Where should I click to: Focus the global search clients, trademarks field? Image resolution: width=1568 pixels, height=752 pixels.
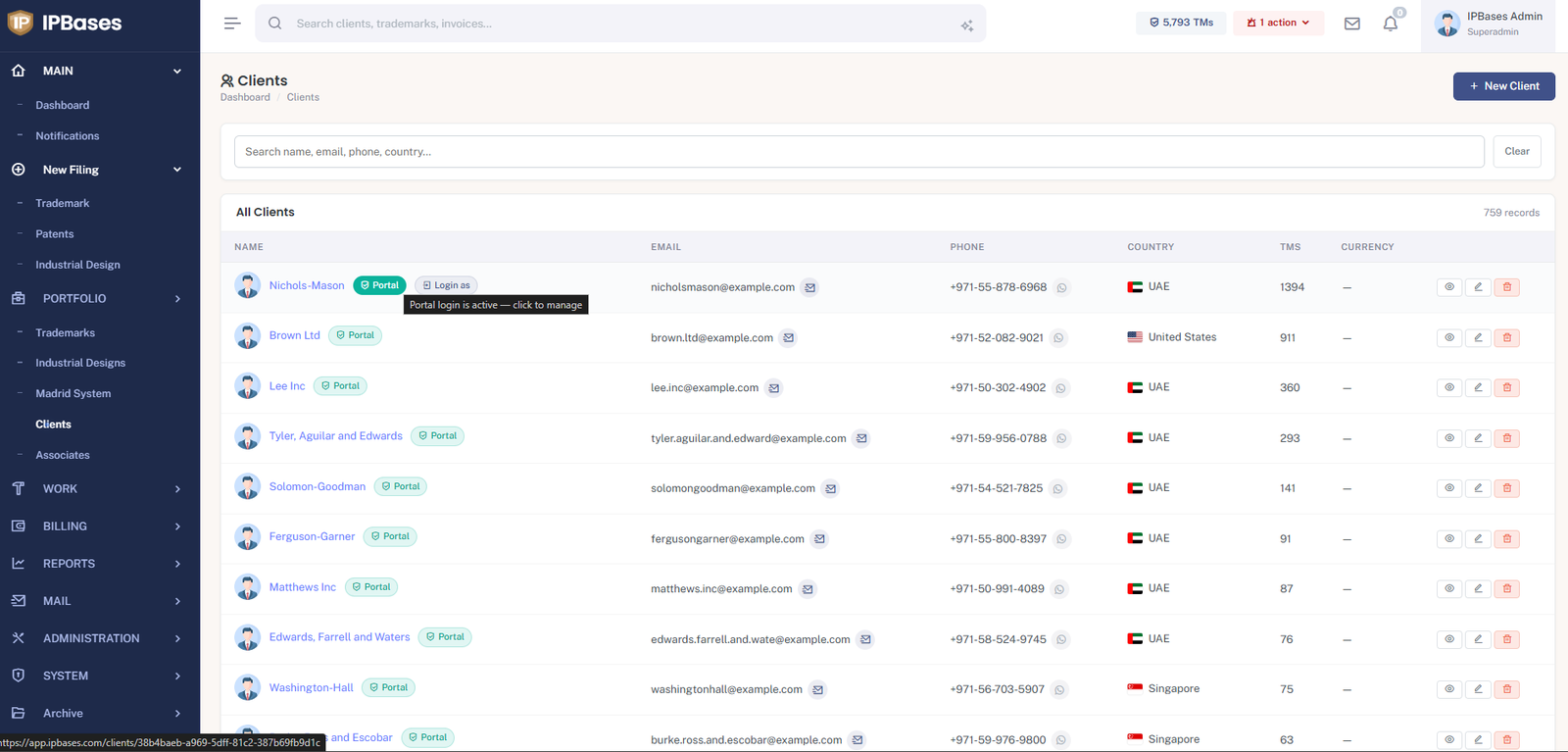coord(620,24)
